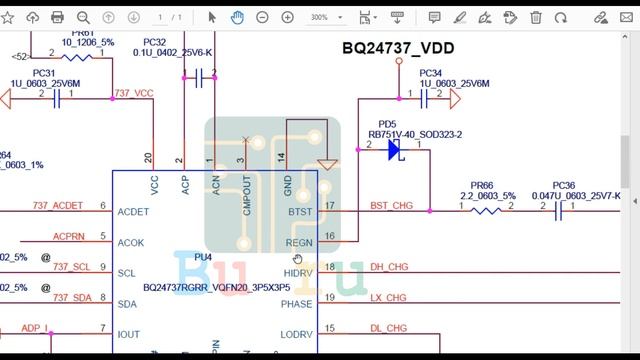Viewport: 640px width, 360px height.
Task: Click the 0.1U_0402_25V6-K capacitor value
Action: 172,53
